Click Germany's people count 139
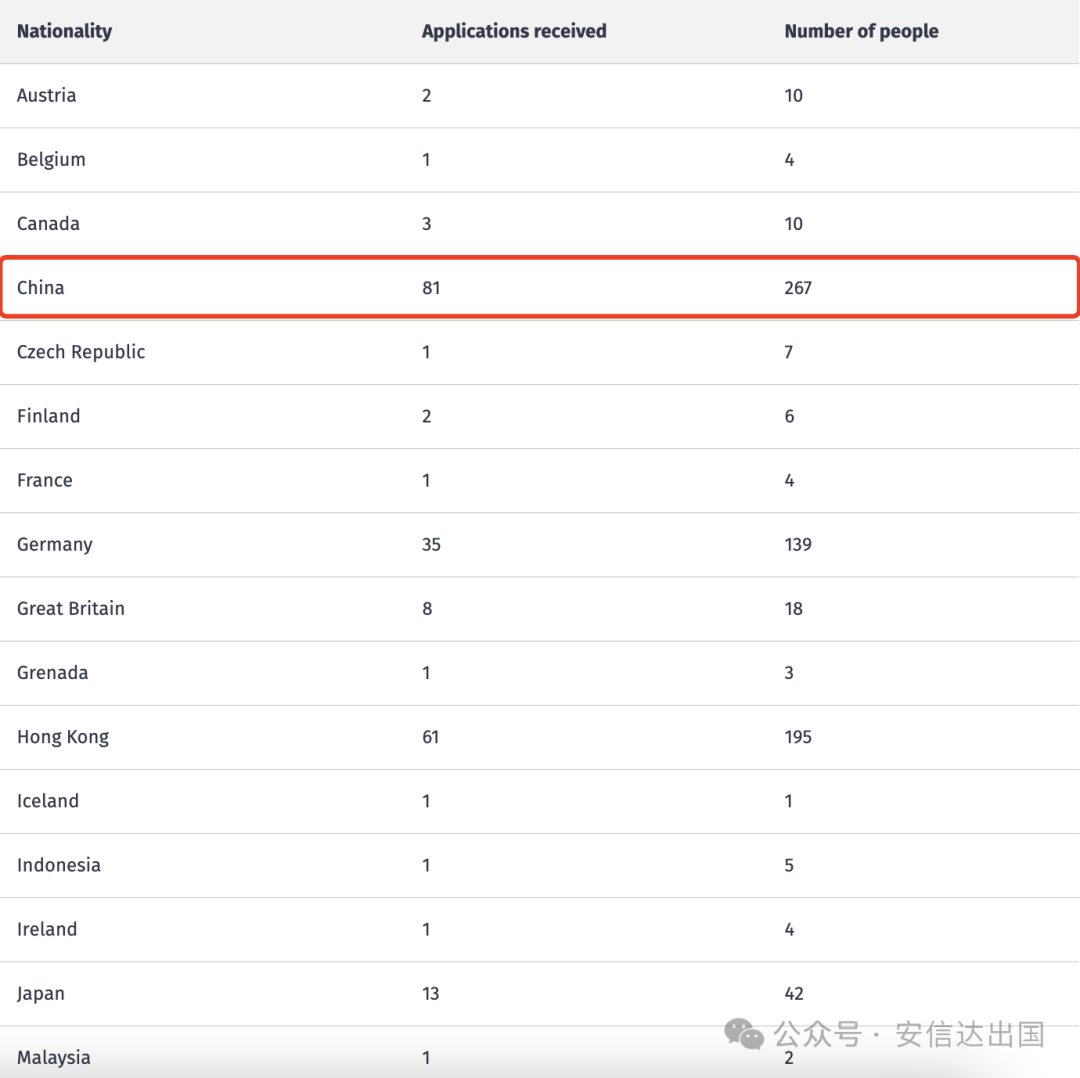This screenshot has height=1078, width=1080. click(798, 545)
